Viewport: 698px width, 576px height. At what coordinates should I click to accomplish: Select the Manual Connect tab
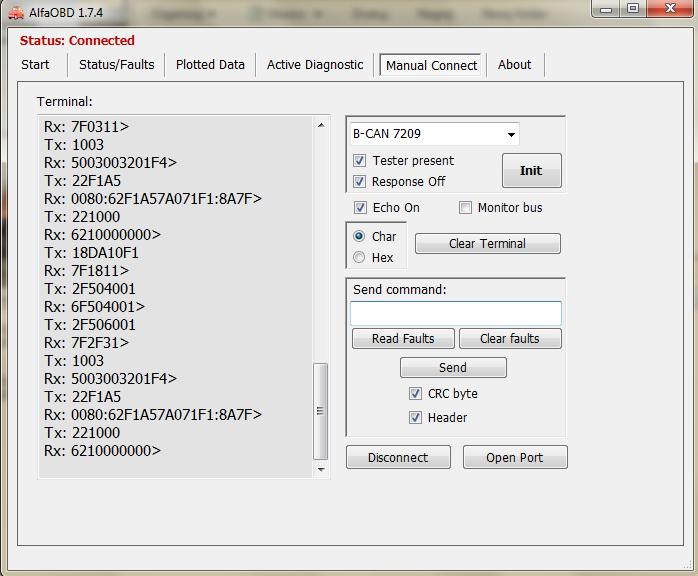[431, 65]
